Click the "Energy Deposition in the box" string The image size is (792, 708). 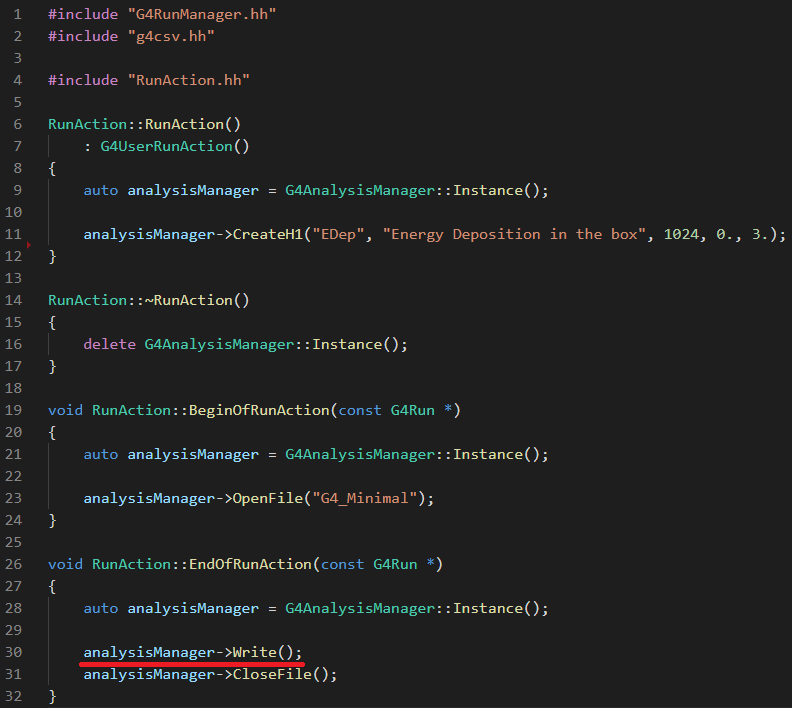(x=510, y=234)
